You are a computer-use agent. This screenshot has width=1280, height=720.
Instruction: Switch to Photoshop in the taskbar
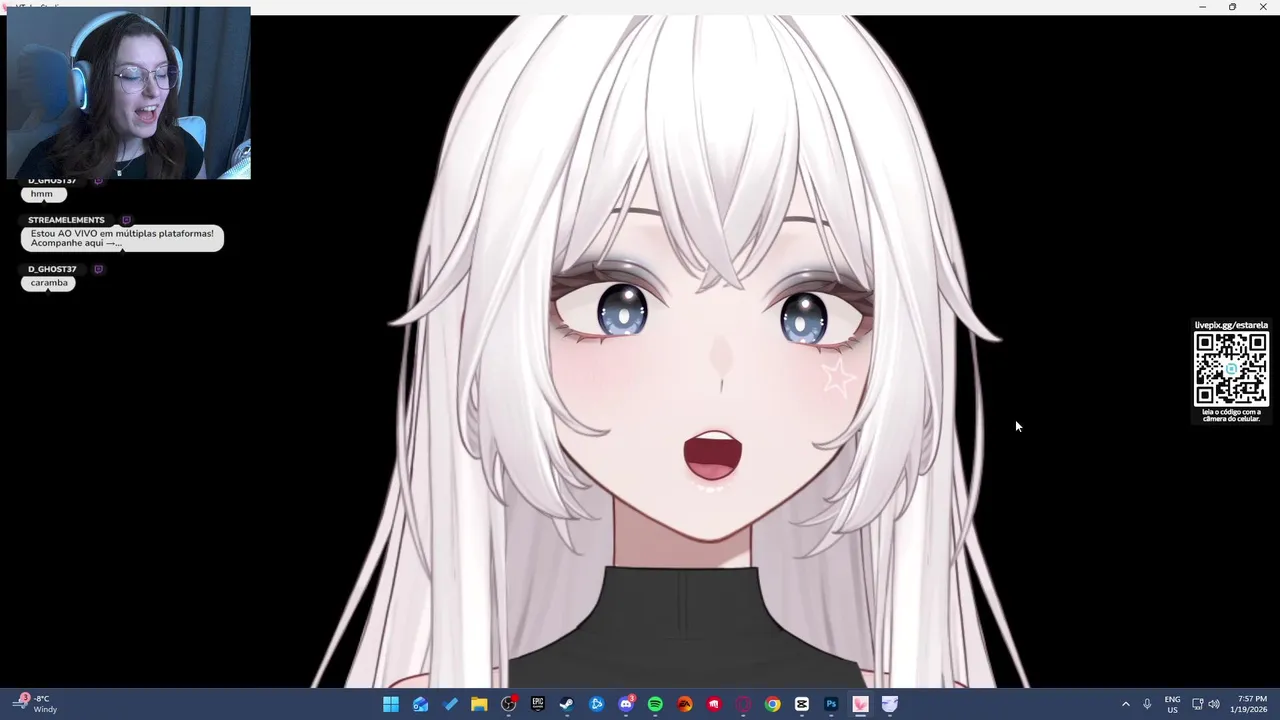[x=831, y=704]
